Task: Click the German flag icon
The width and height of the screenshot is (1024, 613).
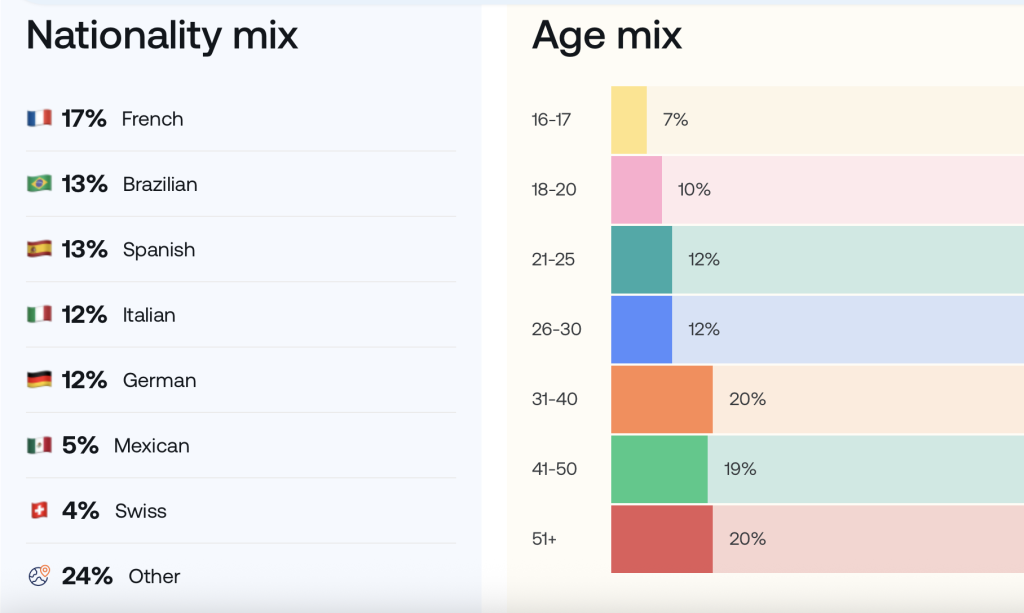Action: point(39,380)
